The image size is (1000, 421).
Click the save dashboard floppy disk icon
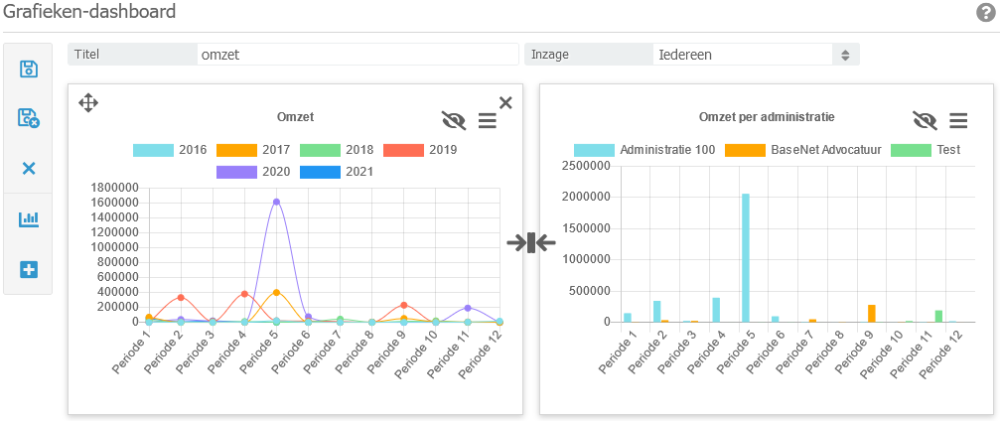coord(29,69)
